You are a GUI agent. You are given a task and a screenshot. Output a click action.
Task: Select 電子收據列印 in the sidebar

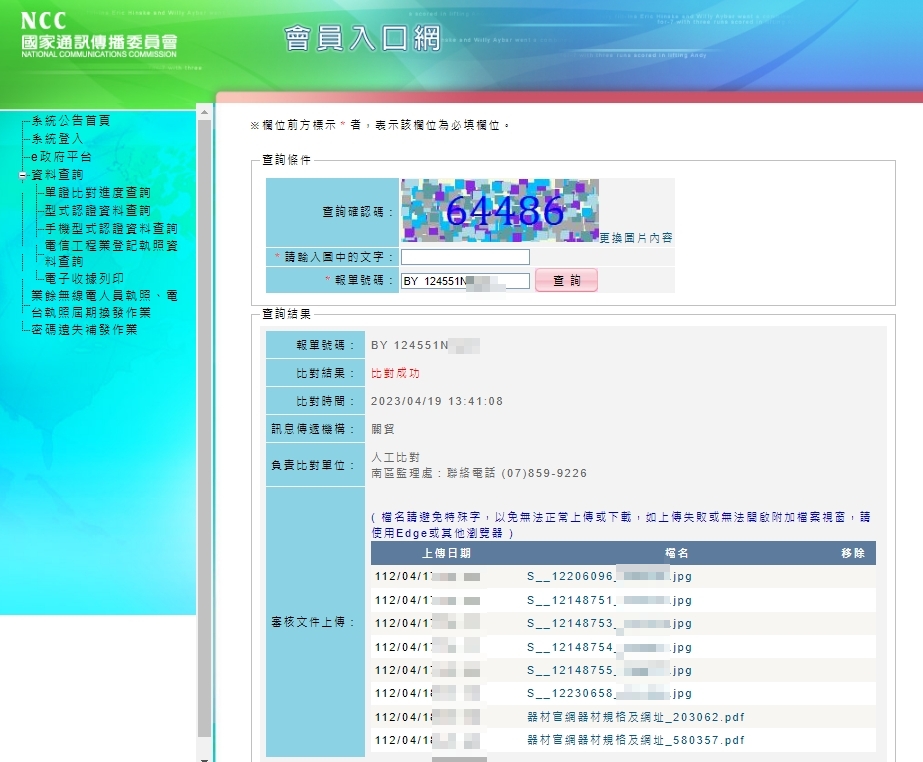point(84,278)
